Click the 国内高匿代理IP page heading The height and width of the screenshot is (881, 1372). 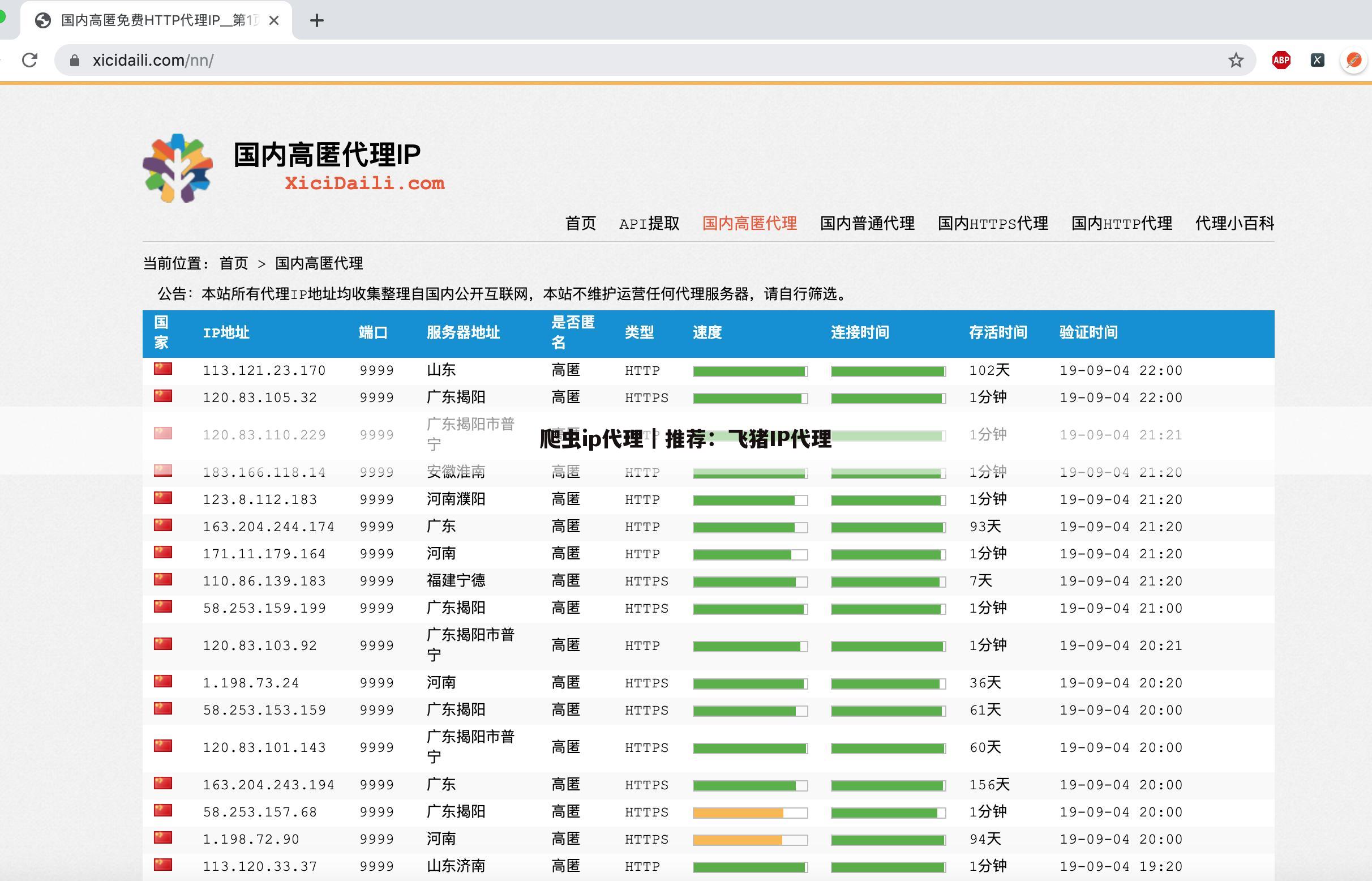pyautogui.click(x=327, y=155)
